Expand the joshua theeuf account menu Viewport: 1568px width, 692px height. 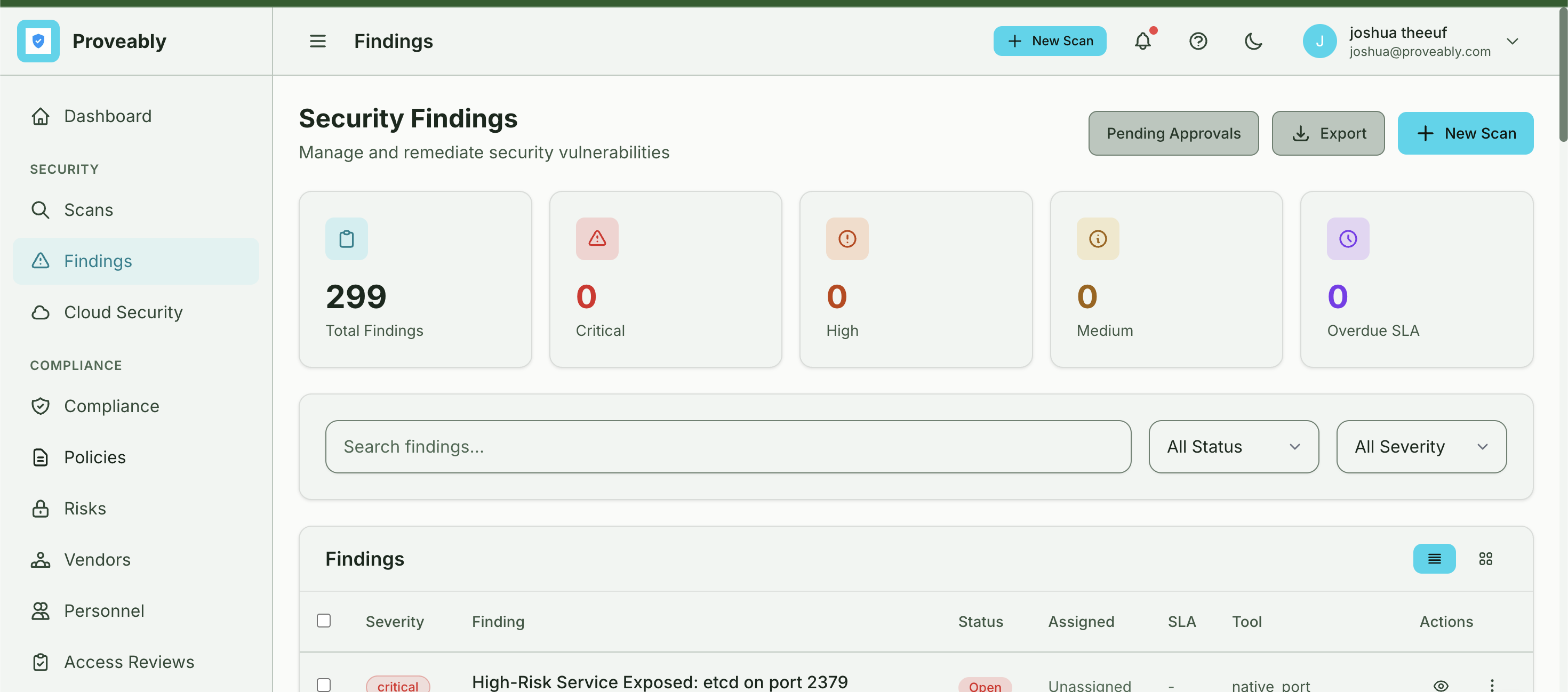coord(1513,42)
